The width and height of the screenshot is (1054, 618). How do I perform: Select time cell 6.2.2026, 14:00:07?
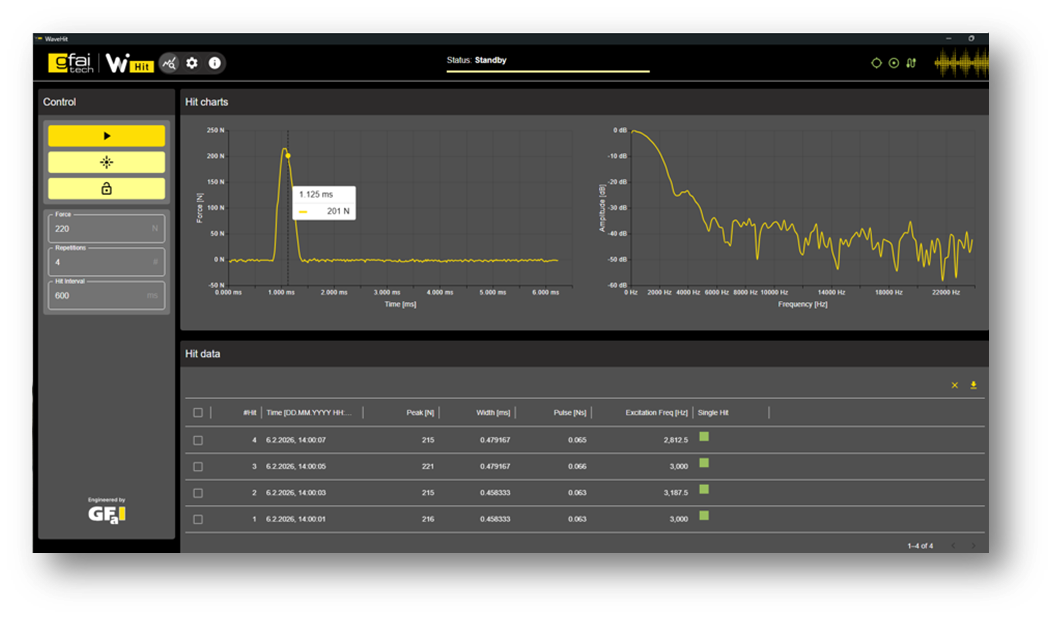[296, 440]
